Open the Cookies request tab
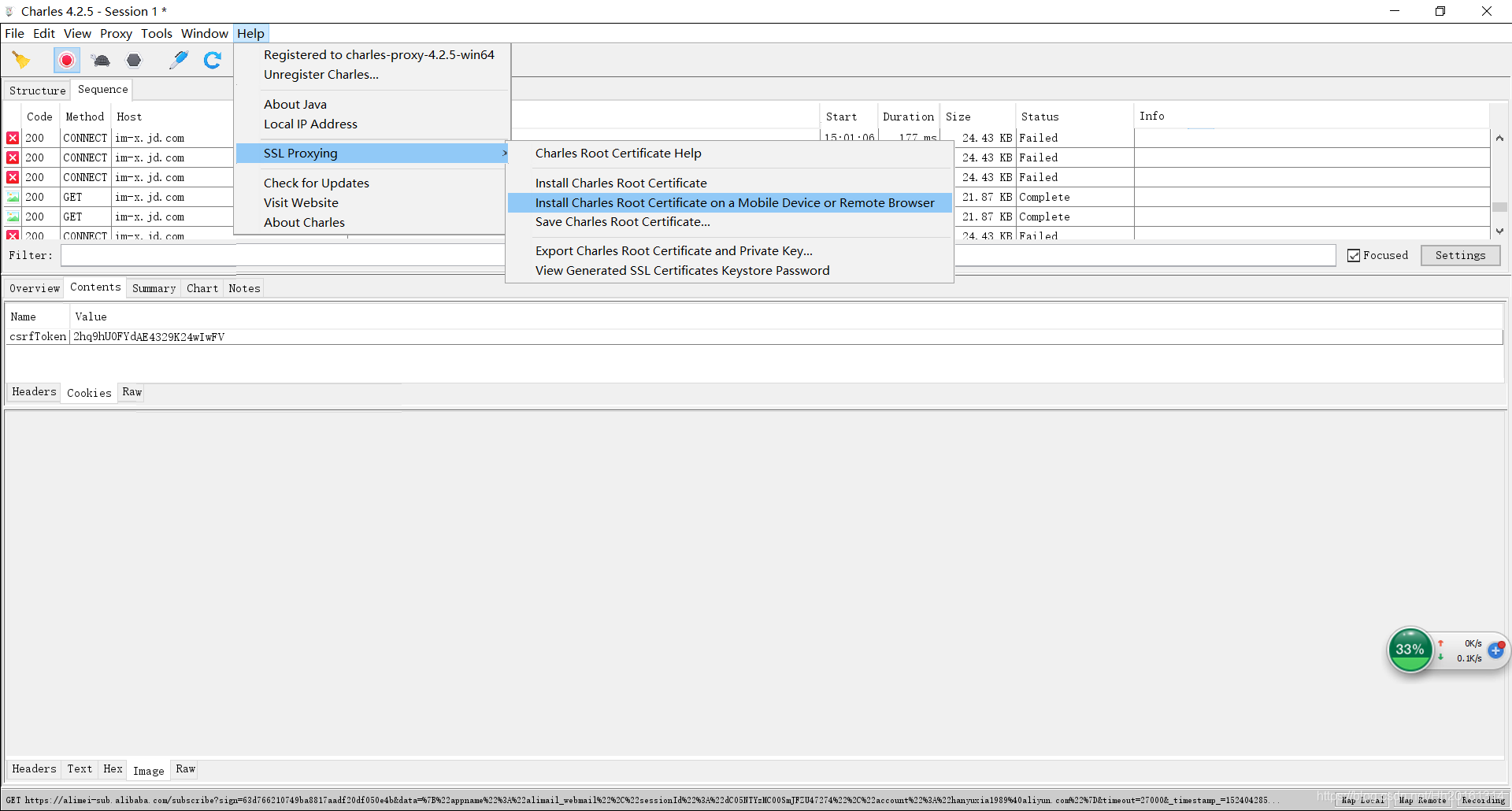 (x=89, y=393)
